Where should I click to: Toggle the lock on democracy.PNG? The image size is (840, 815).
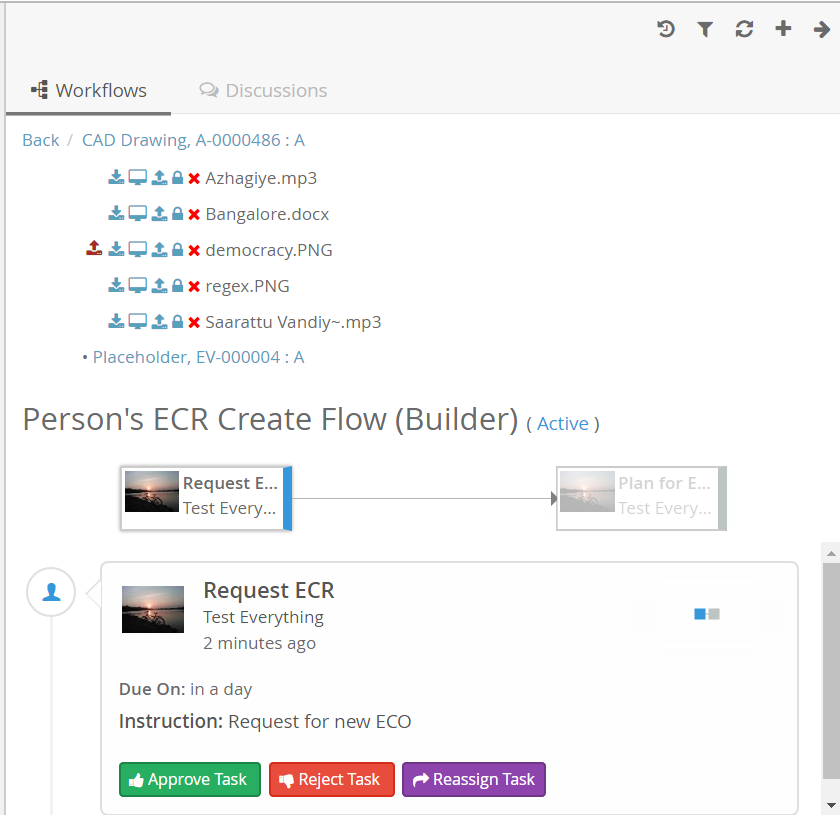coord(177,250)
